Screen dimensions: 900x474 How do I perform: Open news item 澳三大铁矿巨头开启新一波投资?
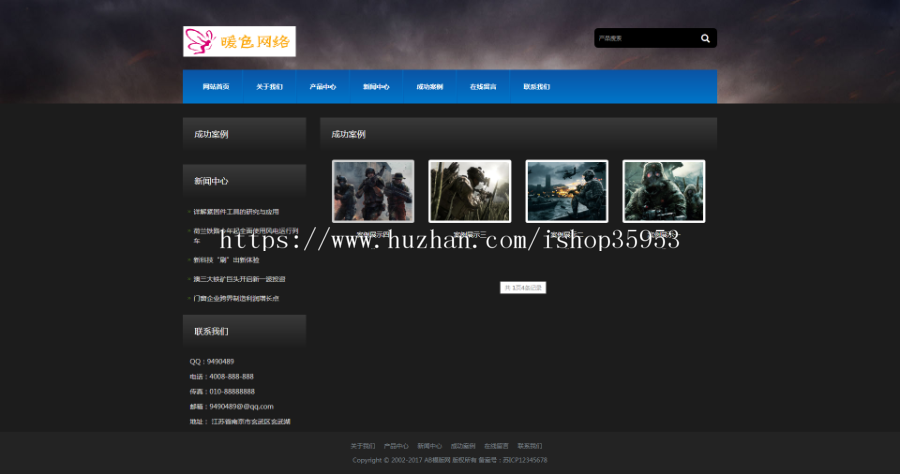(x=239, y=279)
